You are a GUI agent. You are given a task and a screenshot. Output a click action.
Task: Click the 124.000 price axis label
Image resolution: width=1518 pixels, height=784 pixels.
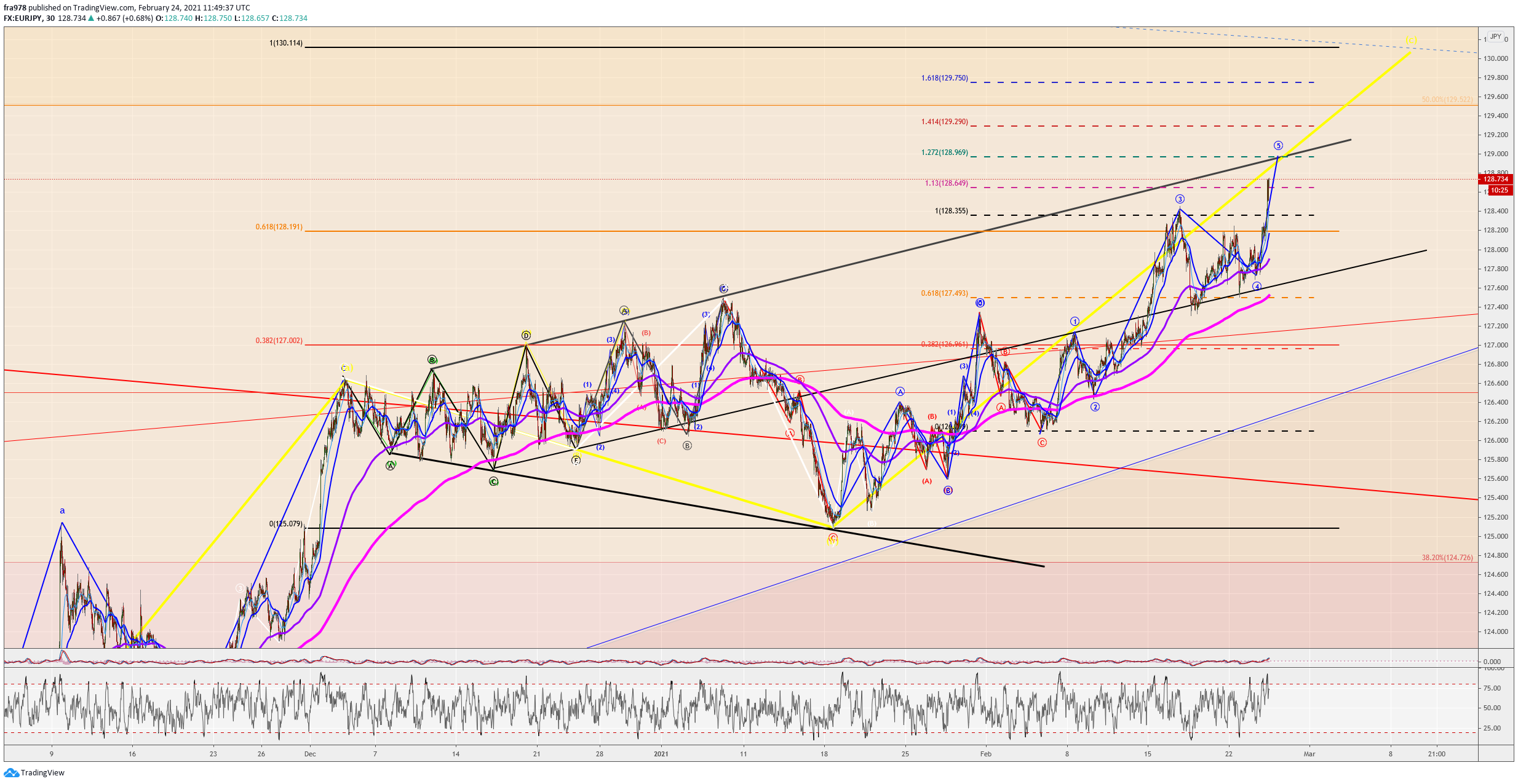(x=1496, y=632)
